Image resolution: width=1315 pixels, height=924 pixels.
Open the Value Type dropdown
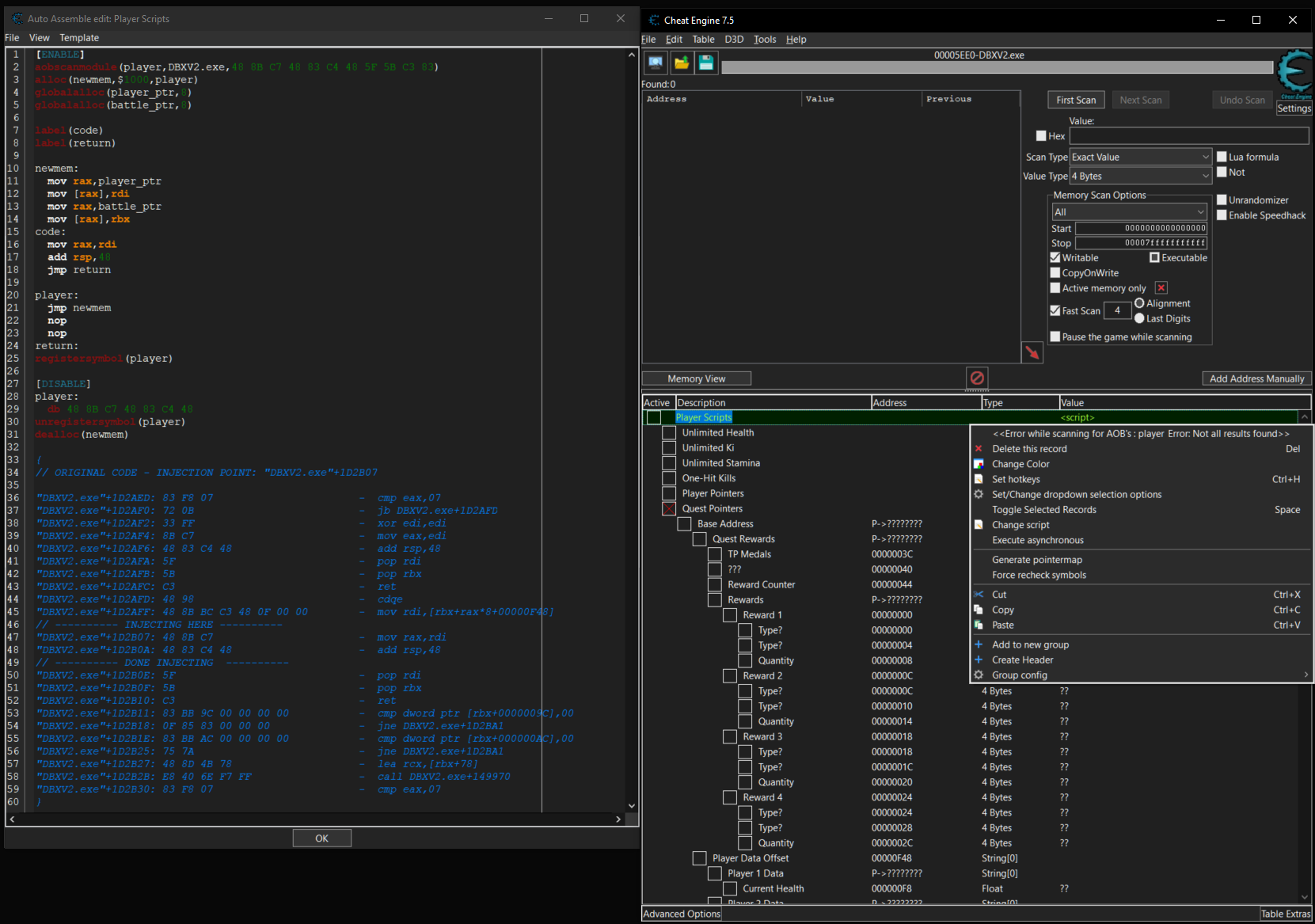[1140, 176]
